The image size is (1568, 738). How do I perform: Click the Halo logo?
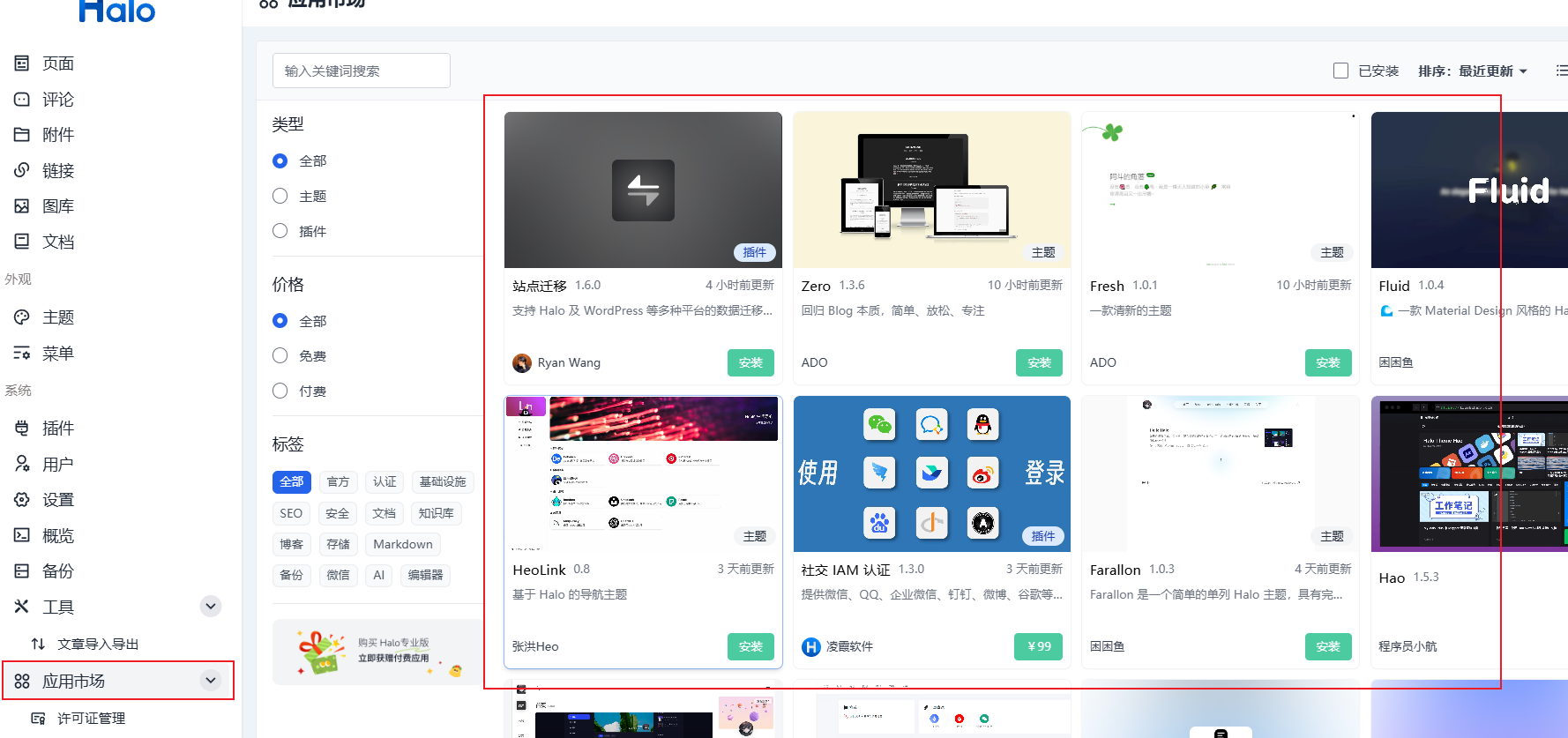point(116,11)
